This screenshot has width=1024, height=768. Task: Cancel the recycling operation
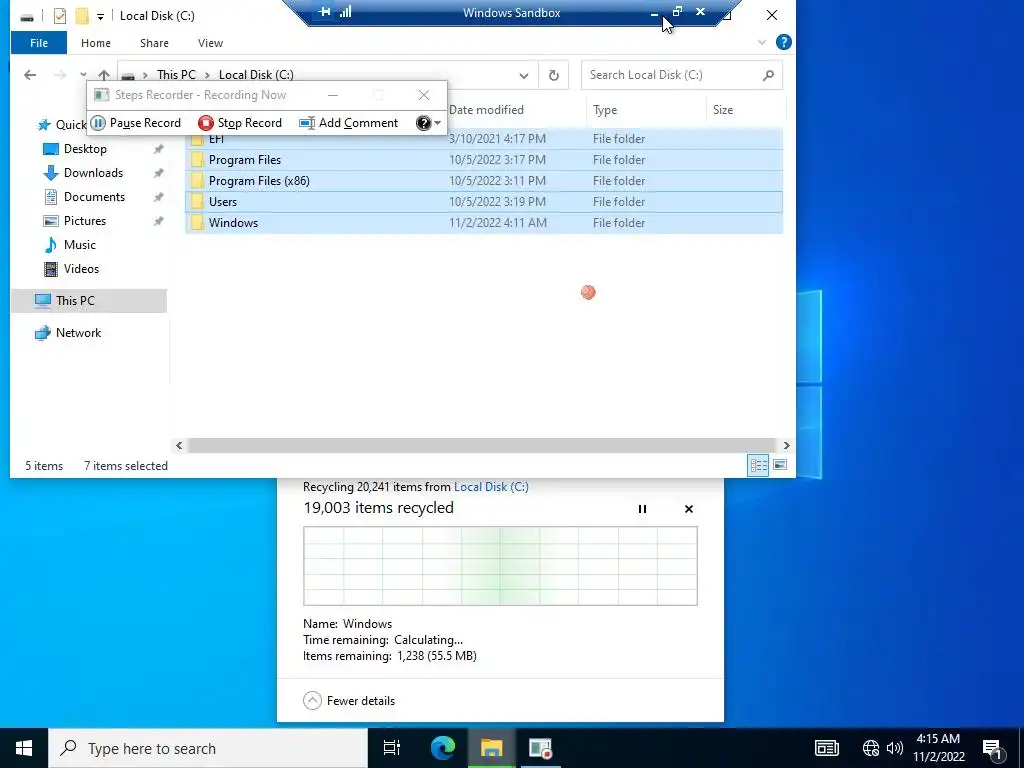click(x=688, y=509)
